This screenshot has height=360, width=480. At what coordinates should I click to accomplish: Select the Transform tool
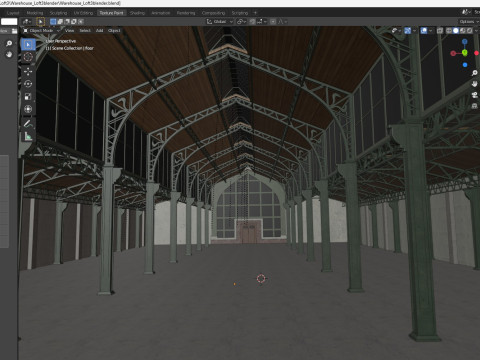tap(28, 109)
